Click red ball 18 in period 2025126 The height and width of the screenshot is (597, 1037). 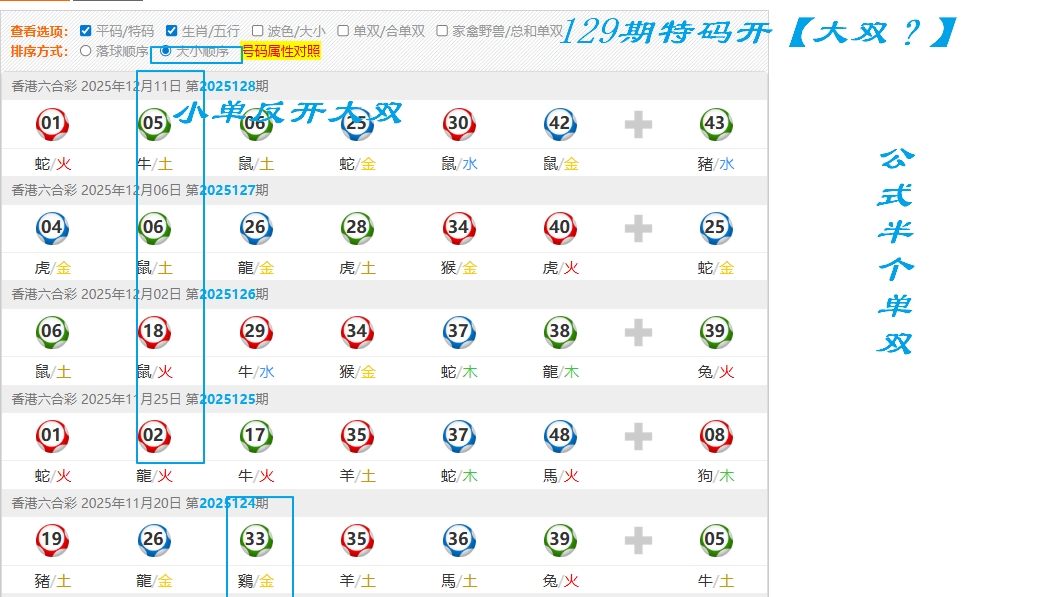(x=154, y=332)
